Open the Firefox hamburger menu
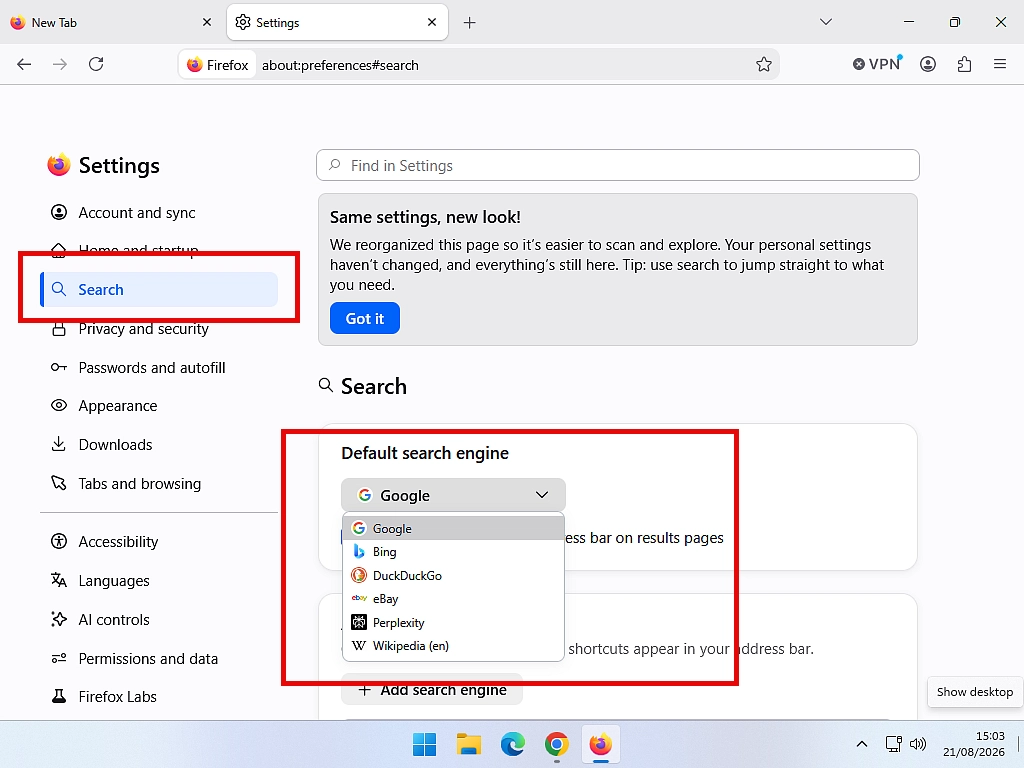This screenshot has height=768, width=1024. coord(999,64)
